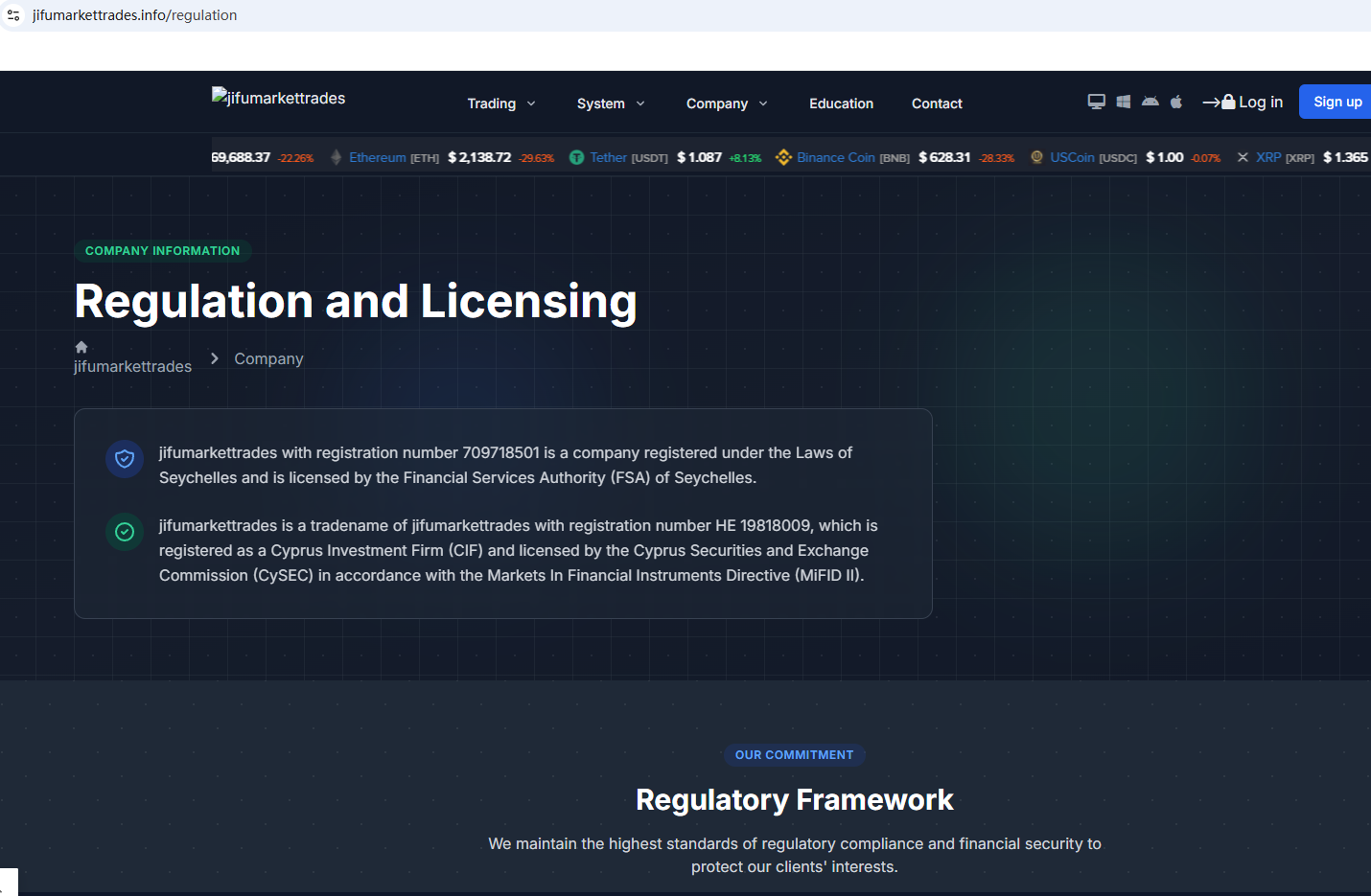Screen dimensions: 1371x896
Task: Click the Tether coin icon in ticker
Action: (576, 157)
